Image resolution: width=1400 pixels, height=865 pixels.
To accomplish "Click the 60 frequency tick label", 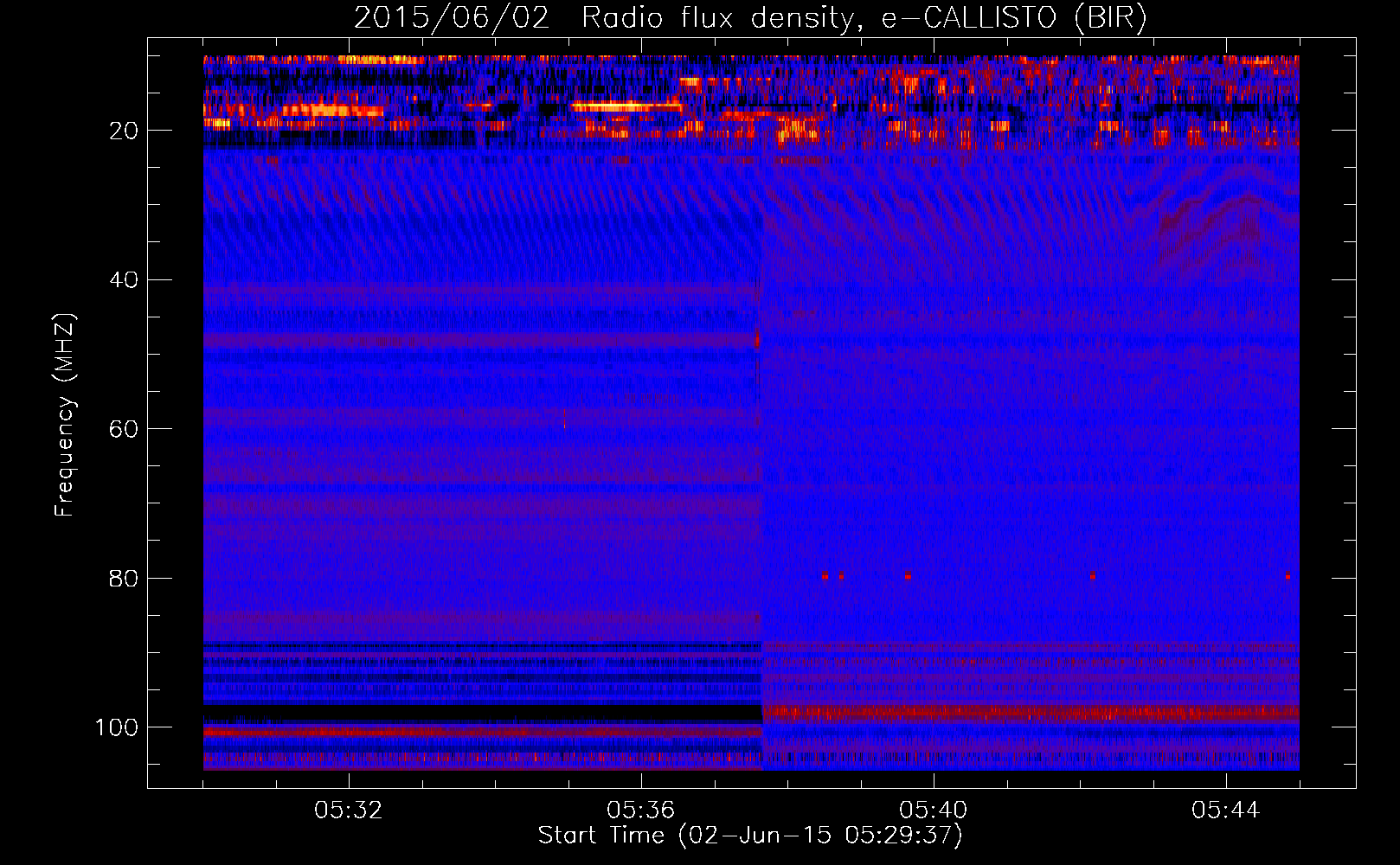I will pyautogui.click(x=124, y=429).
